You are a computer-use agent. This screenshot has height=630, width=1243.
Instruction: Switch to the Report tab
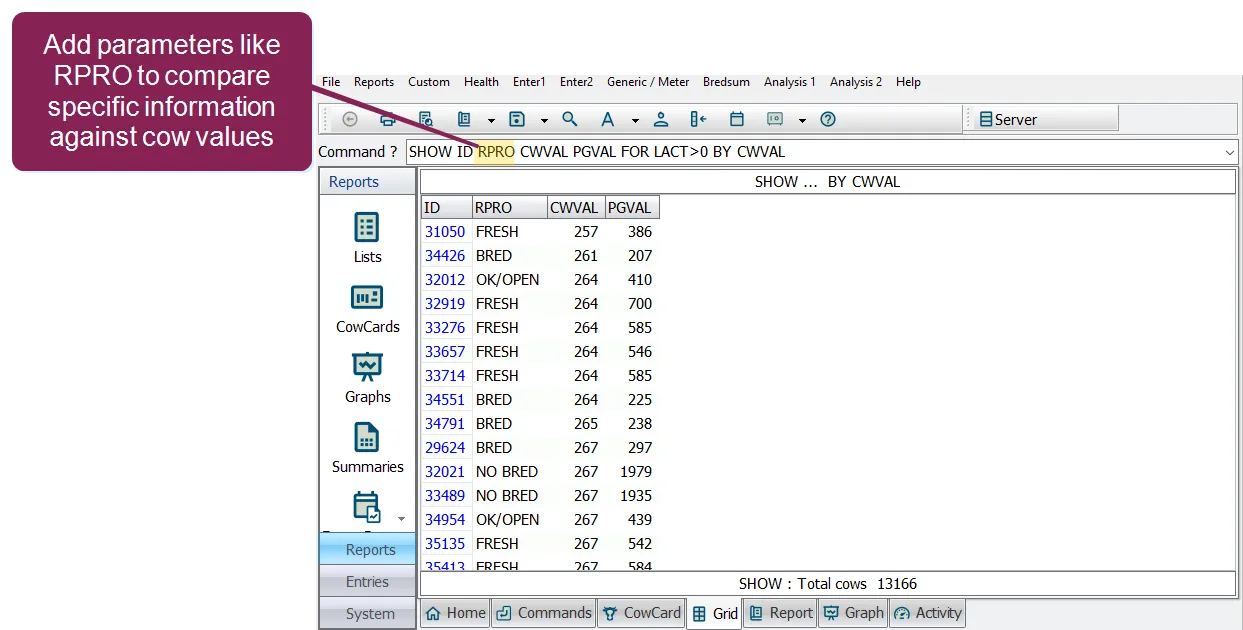[780, 613]
